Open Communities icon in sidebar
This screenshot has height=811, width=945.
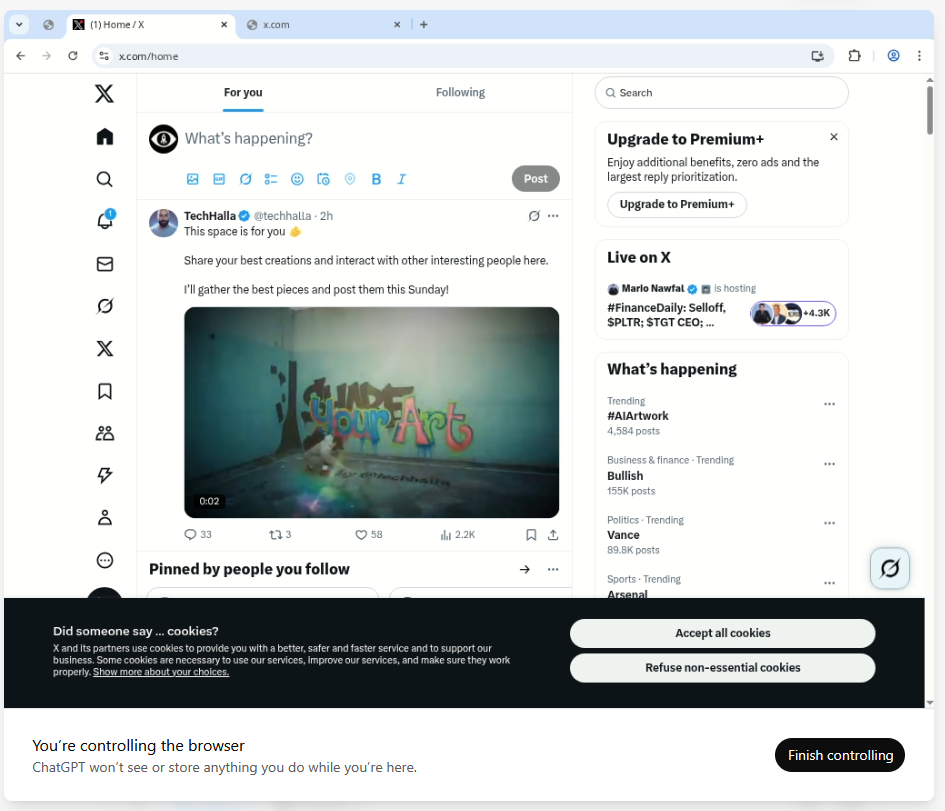coord(105,433)
